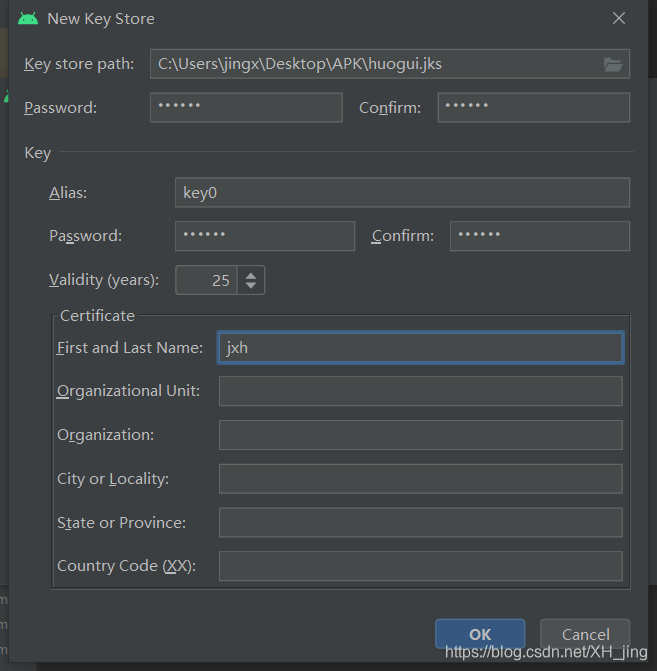Click the 'Country Code (XX):' label
This screenshot has height=671, width=657.
click(x=127, y=566)
